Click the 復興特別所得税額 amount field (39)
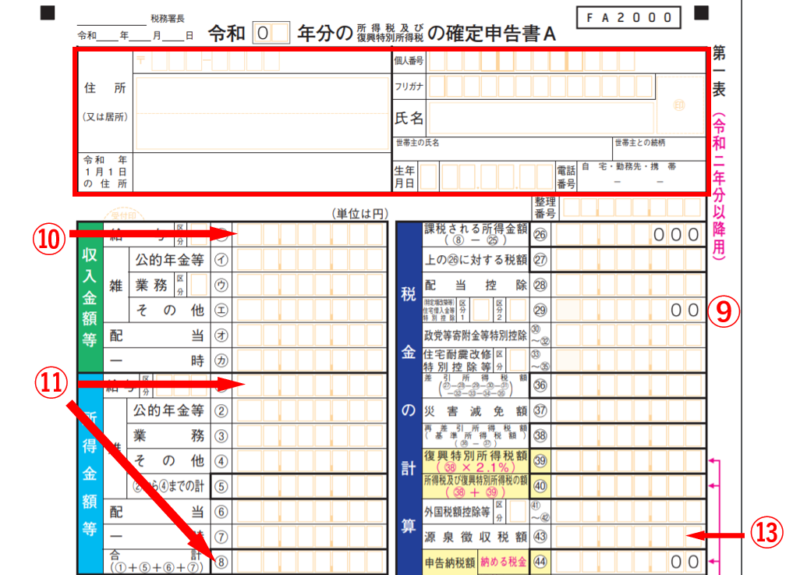The width and height of the screenshot is (800, 575). tap(630, 460)
